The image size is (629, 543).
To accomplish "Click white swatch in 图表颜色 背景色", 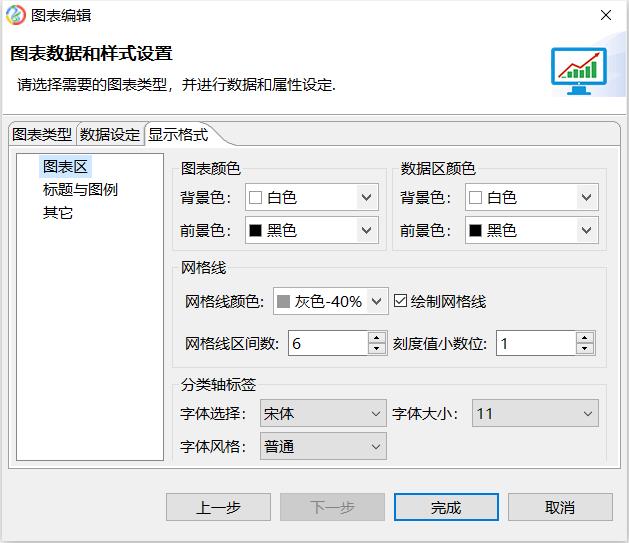I will [x=256, y=197].
